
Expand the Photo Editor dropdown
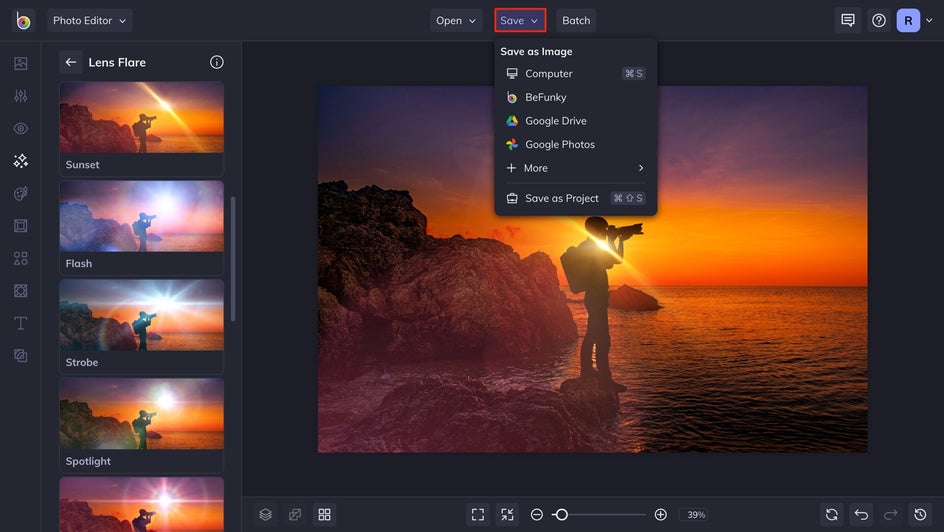[90, 20]
